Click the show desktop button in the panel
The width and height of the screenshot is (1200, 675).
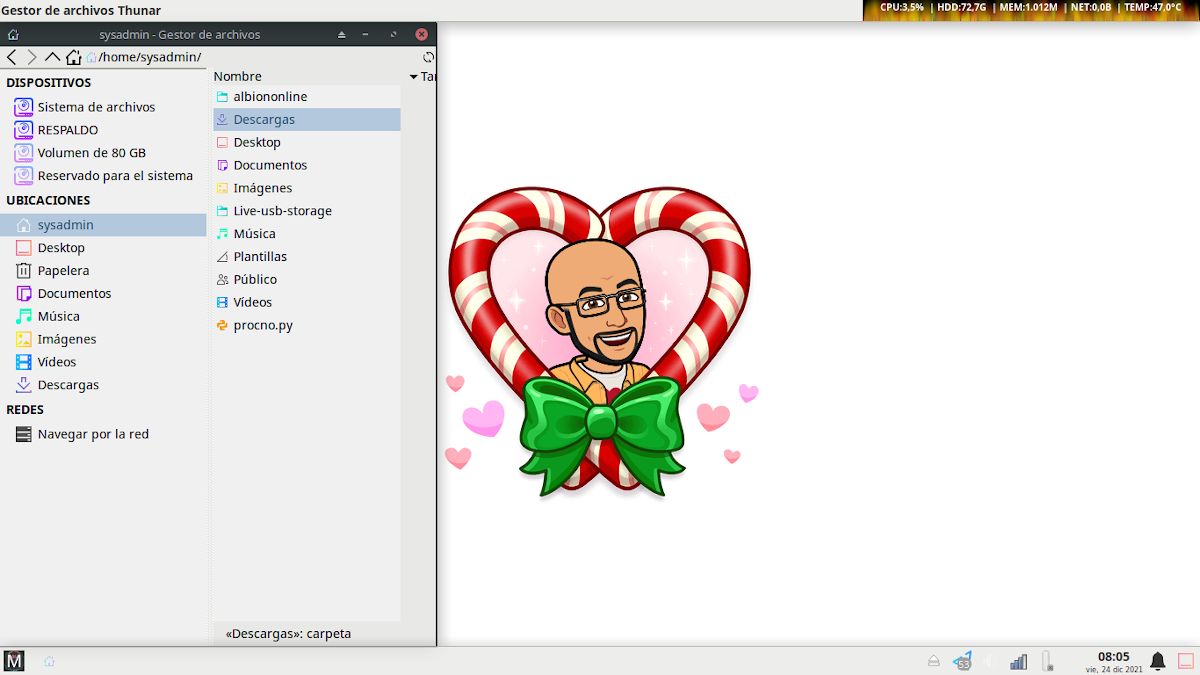point(1185,661)
